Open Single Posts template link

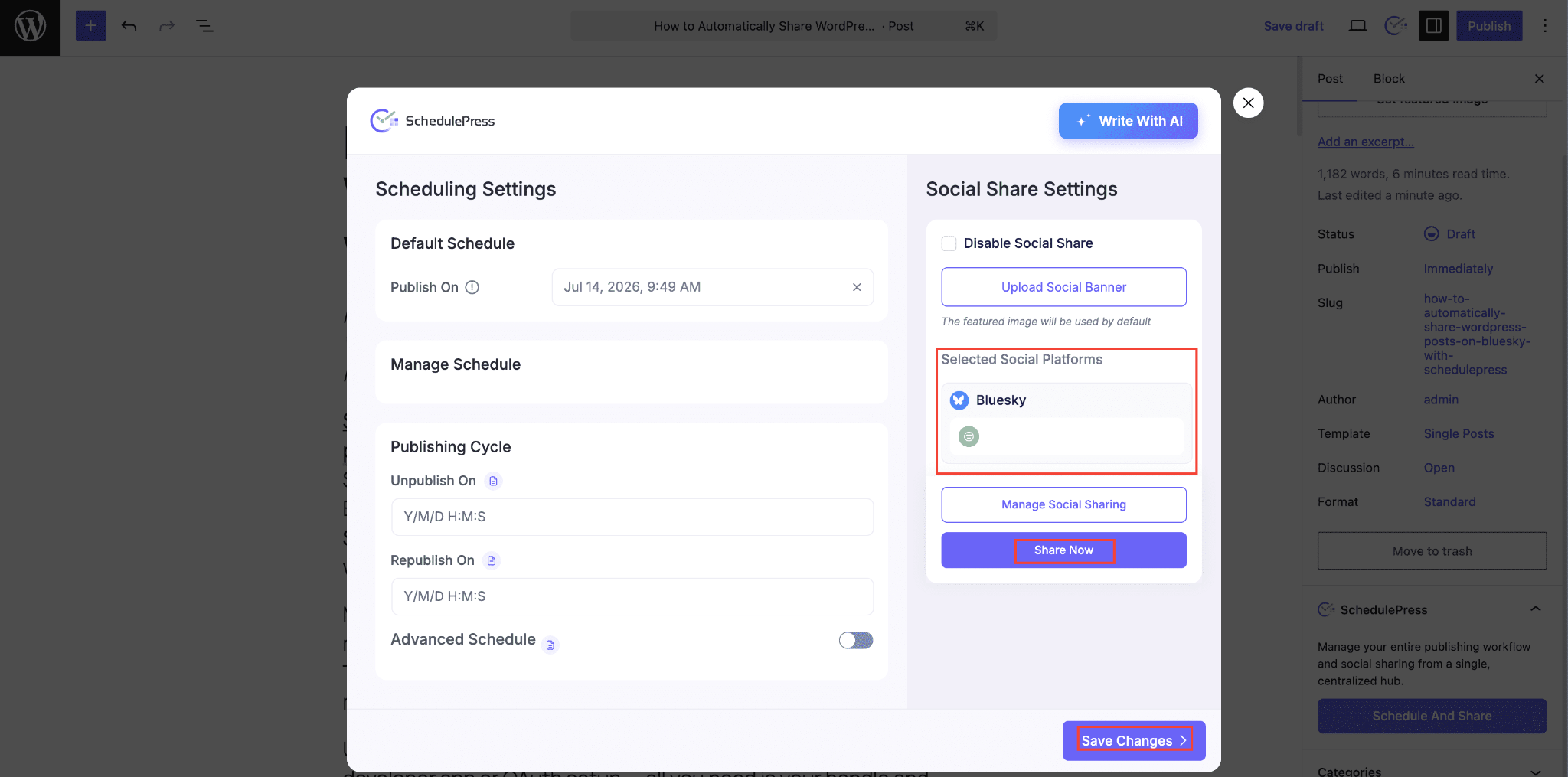click(1459, 433)
